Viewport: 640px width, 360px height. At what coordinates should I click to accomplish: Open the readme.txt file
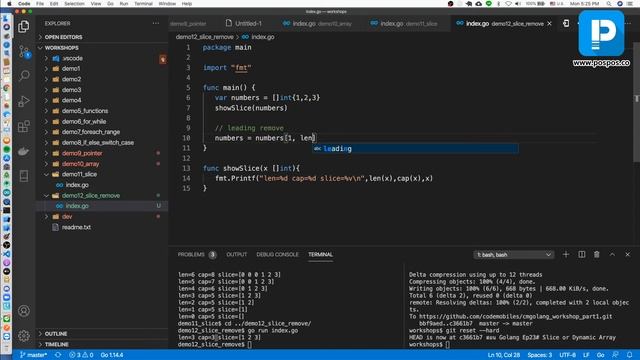point(76,227)
